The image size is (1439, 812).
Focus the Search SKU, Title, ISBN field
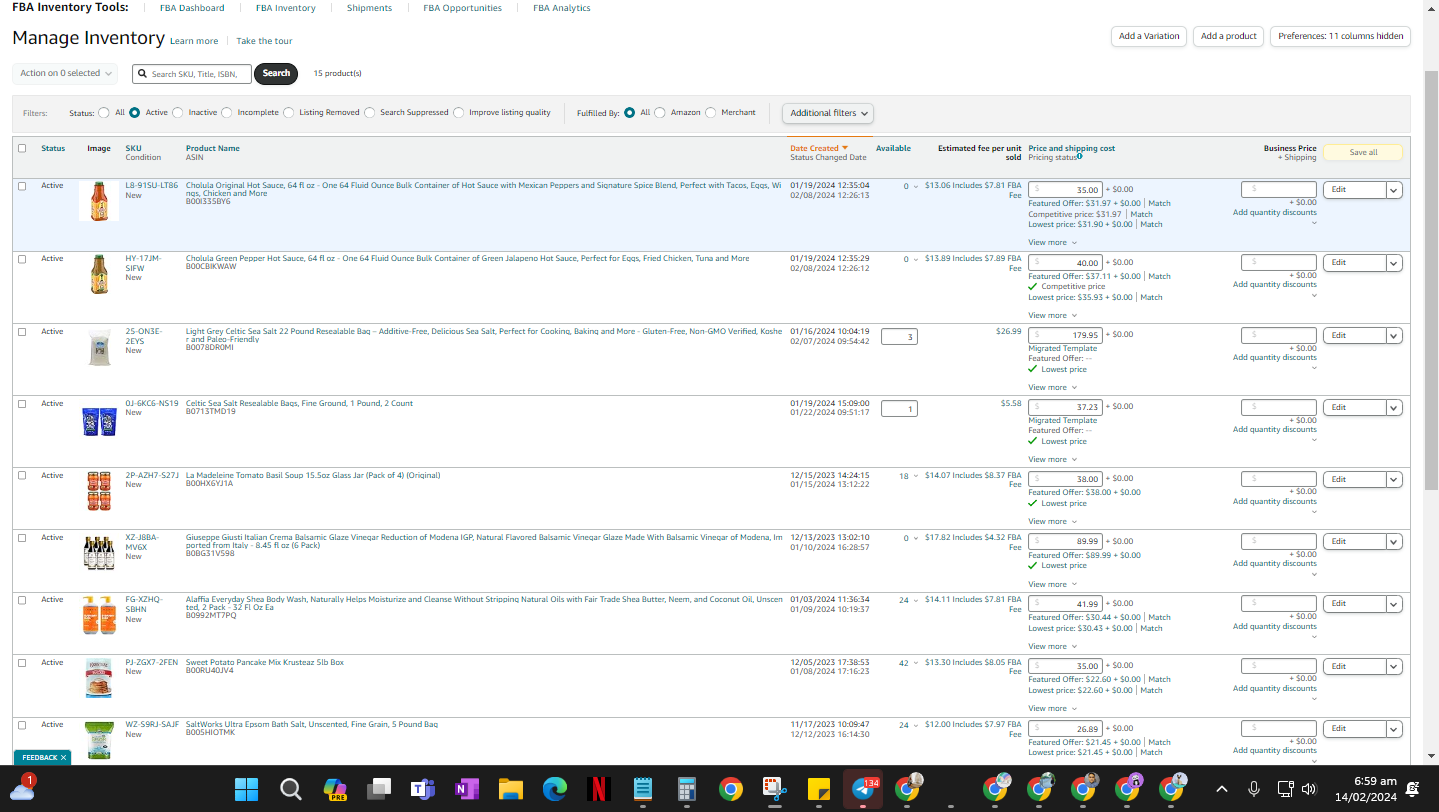coord(192,74)
